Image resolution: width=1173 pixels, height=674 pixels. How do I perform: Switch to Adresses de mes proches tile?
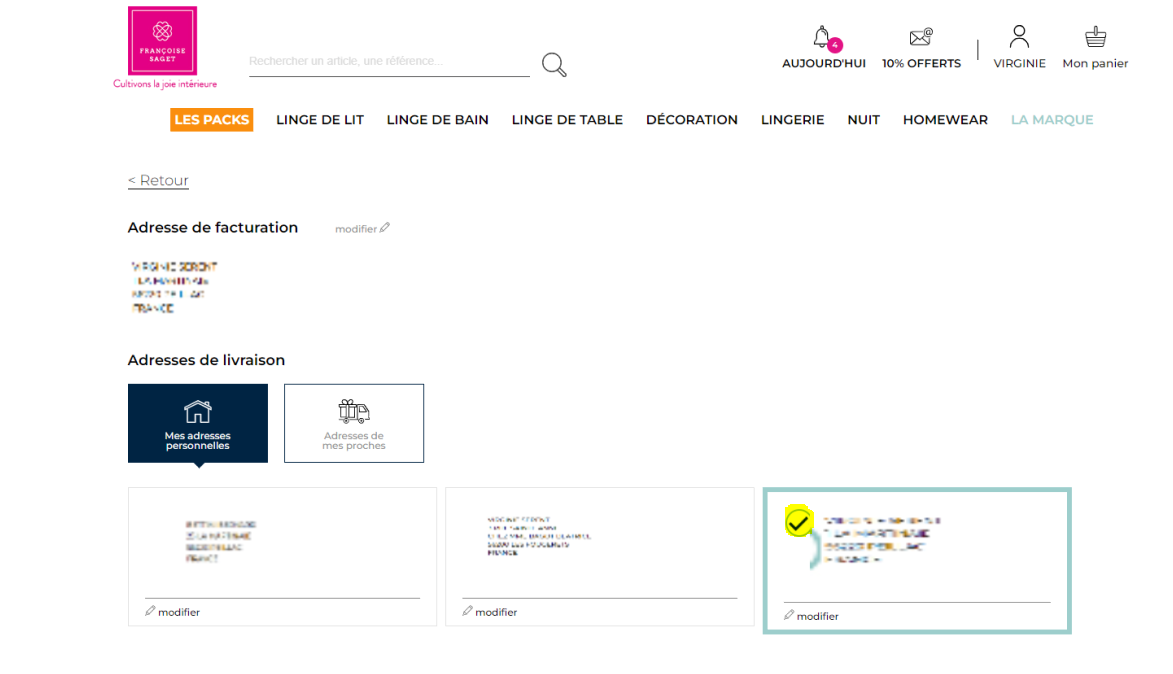354,423
